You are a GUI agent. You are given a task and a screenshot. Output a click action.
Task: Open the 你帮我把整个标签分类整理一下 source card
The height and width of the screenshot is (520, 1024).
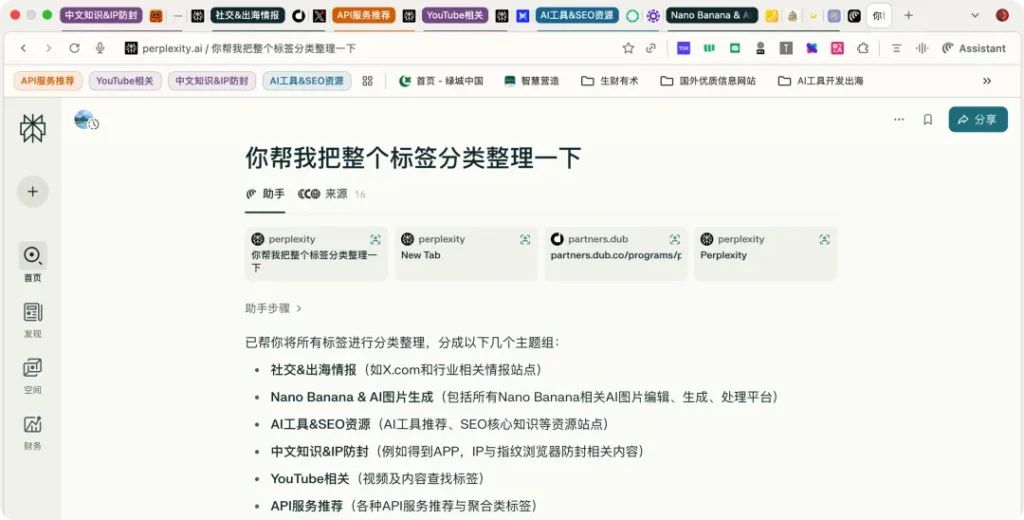pyautogui.click(x=316, y=253)
